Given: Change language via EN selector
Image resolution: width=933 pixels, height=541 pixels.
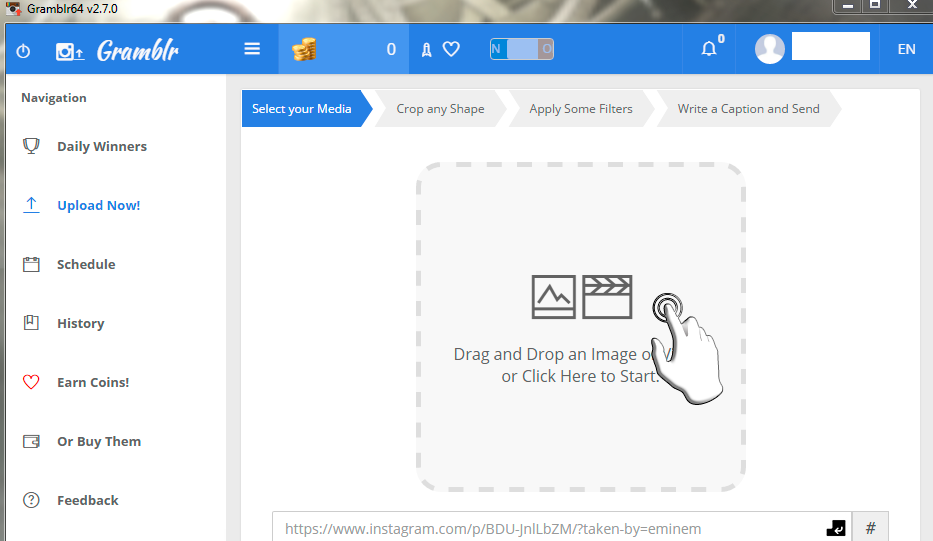Looking at the screenshot, I should [906, 49].
